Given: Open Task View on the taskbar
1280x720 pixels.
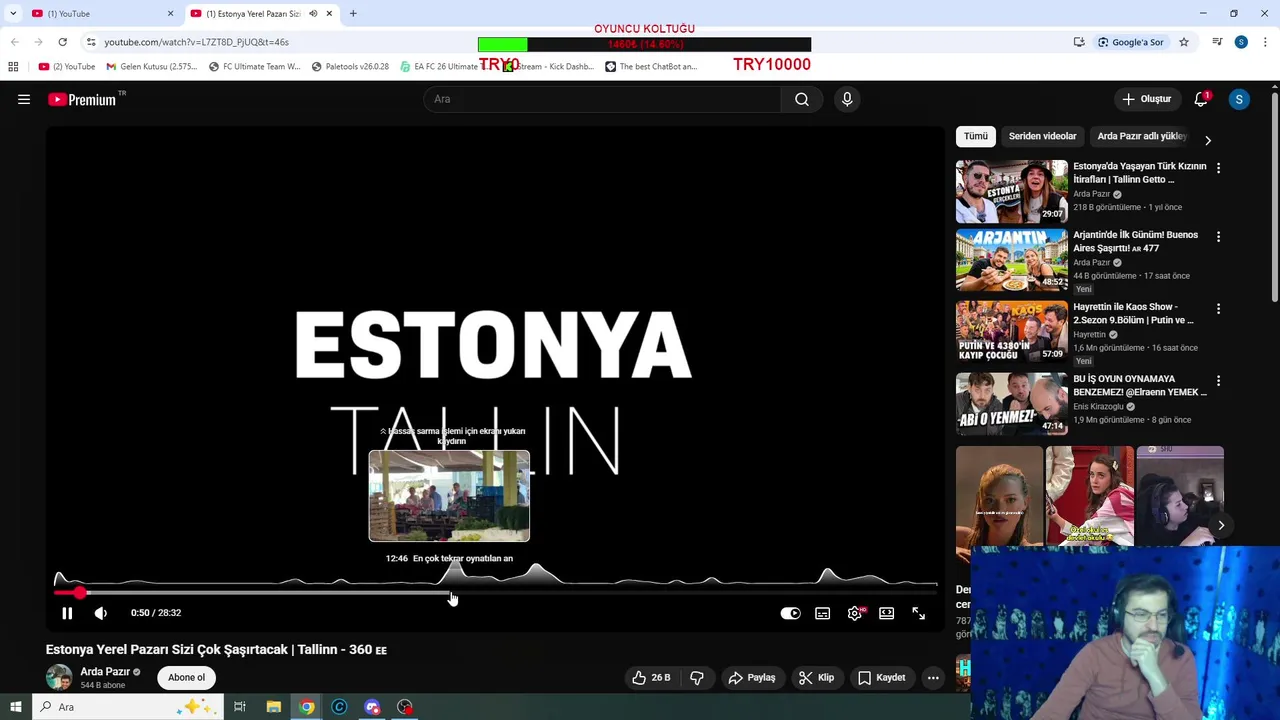Looking at the screenshot, I should (240, 707).
